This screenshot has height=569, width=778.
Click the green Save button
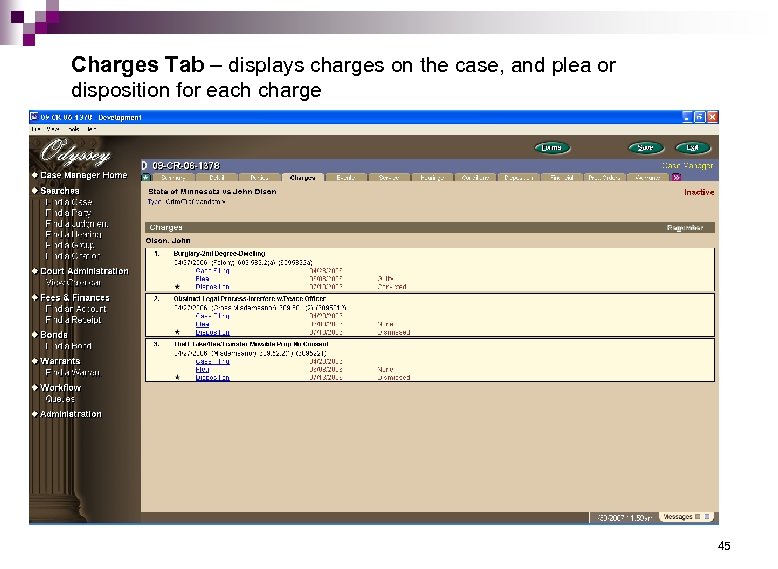click(x=646, y=148)
